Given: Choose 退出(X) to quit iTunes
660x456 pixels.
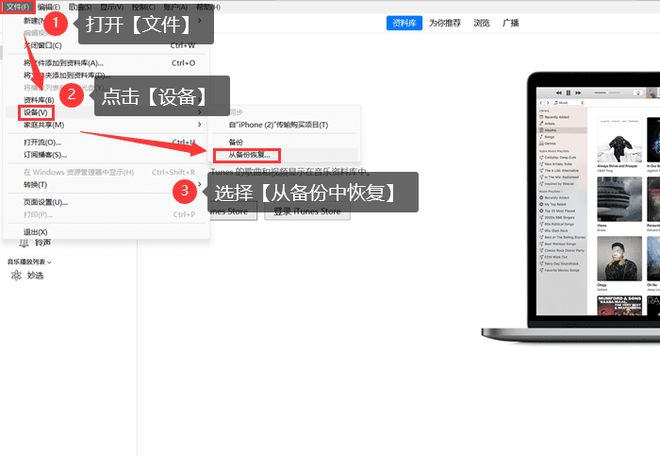Looking at the screenshot, I should click(35, 232).
